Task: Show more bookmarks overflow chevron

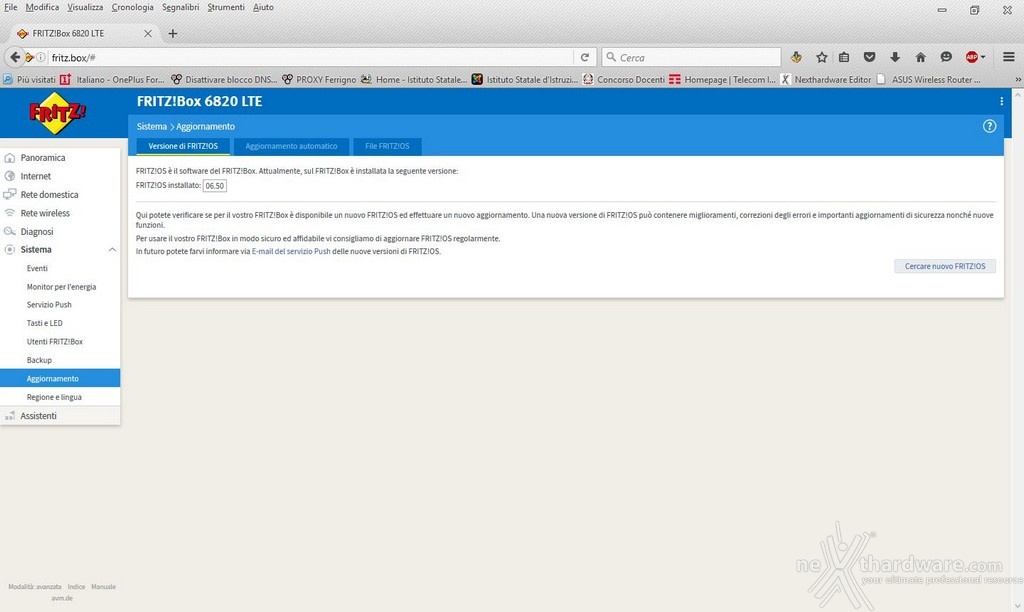Action: [1017, 80]
